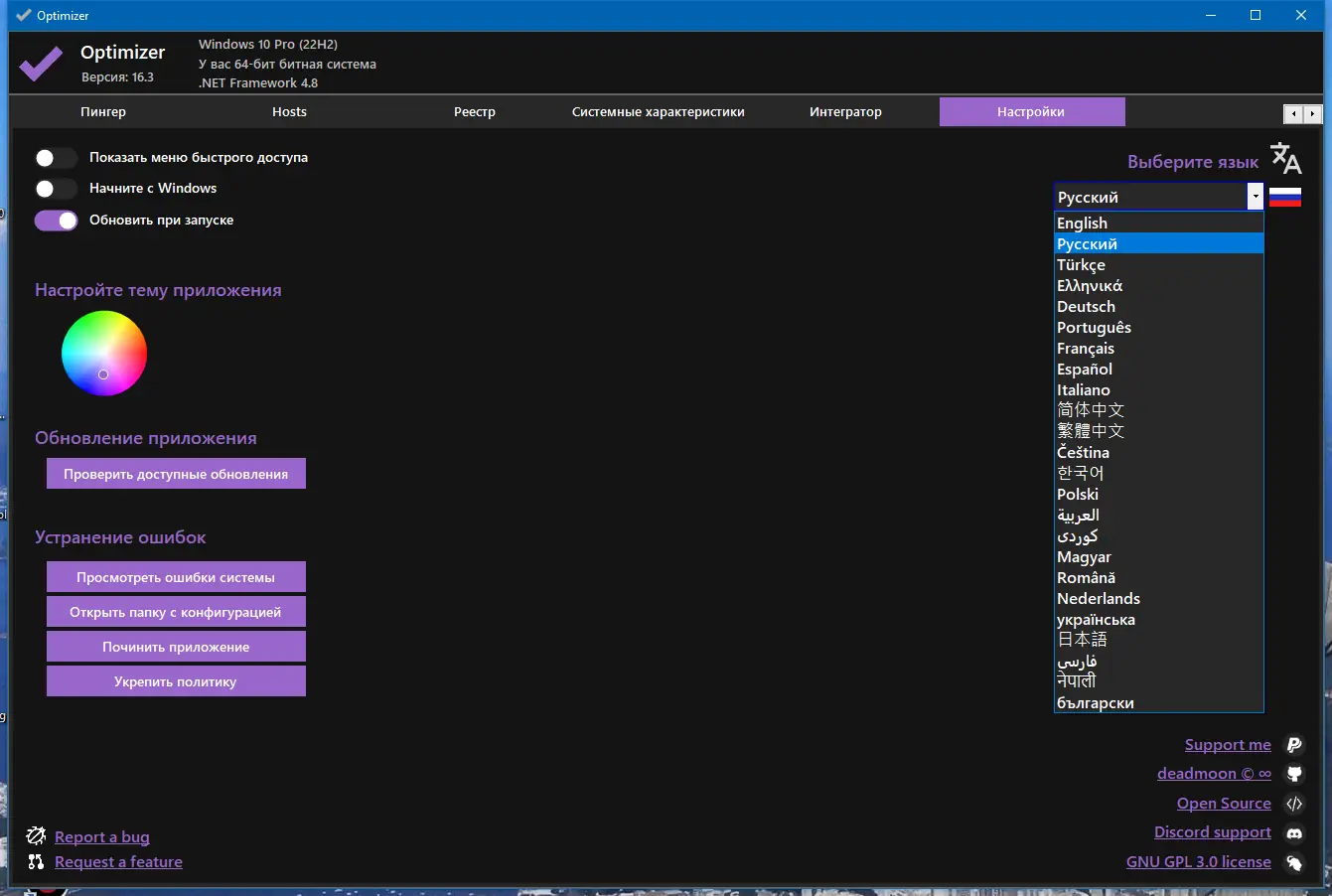This screenshot has height=896, width=1332.
Task: Click the license icon beside GNU GPL 3.0
Action: click(1294, 862)
